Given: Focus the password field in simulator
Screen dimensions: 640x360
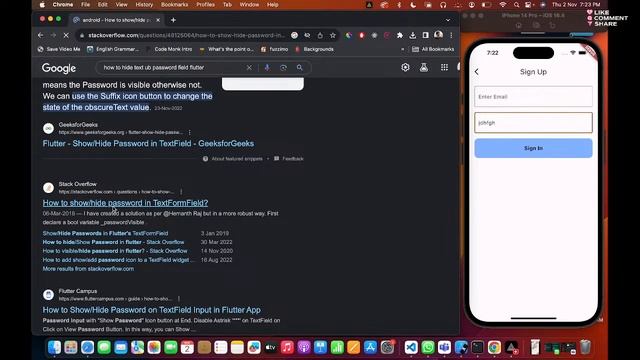Looking at the screenshot, I should (533, 123).
